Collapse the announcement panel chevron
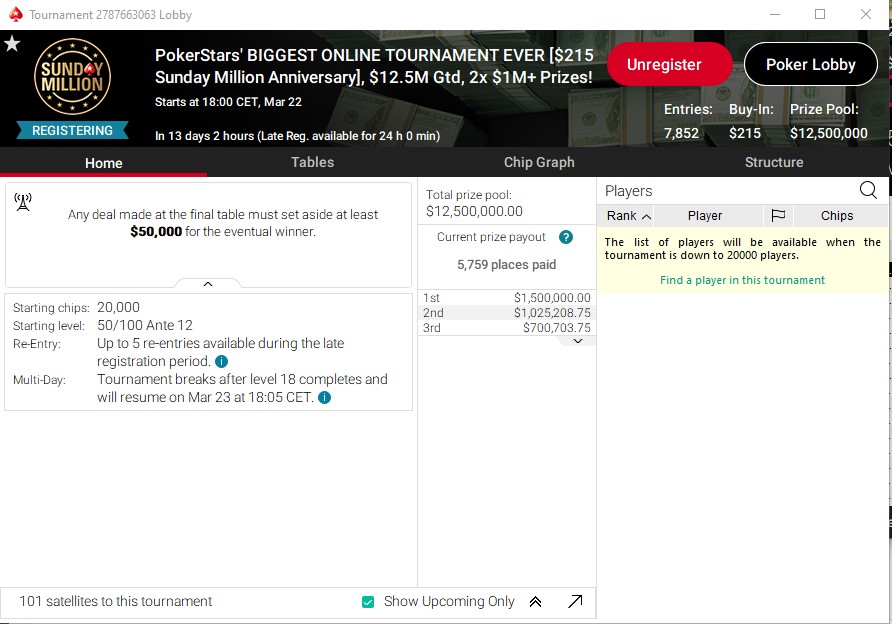 click(x=208, y=284)
